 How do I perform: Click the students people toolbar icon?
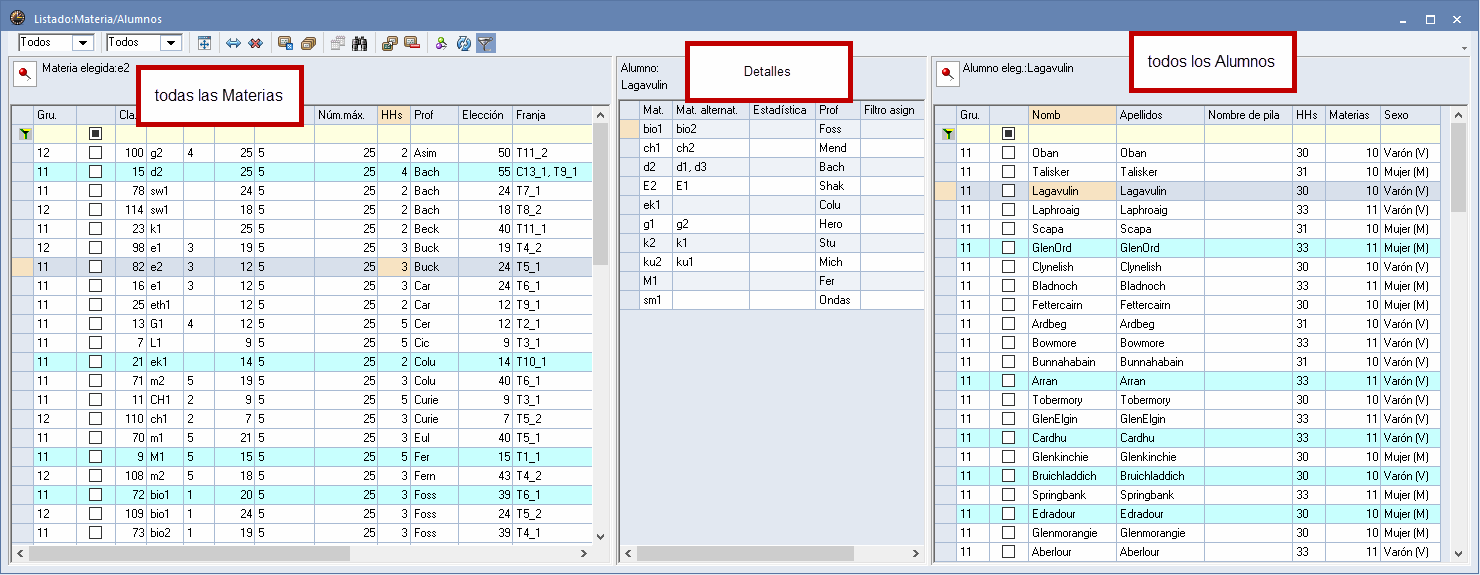(441, 43)
